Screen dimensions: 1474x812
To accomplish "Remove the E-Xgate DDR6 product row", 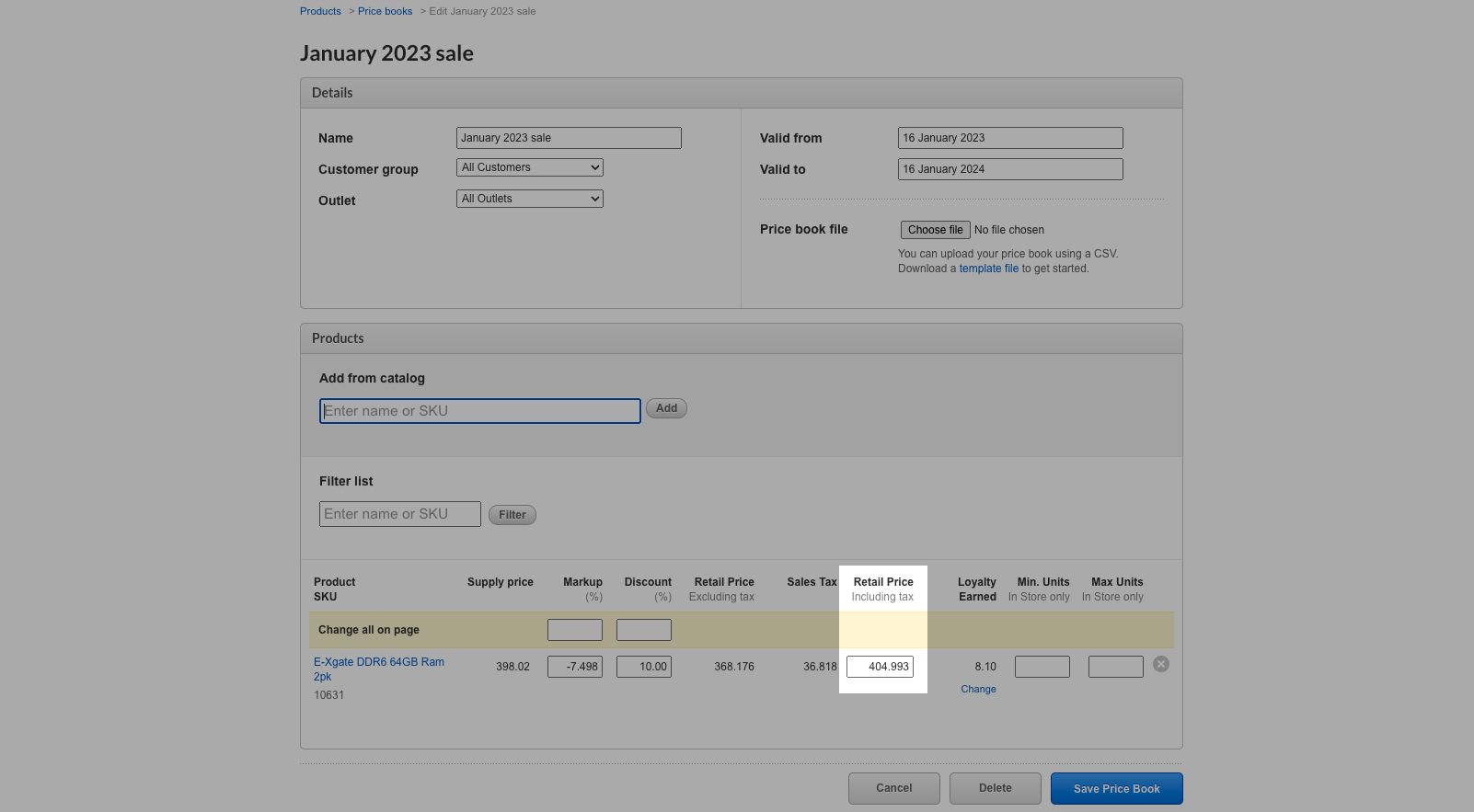I will point(1161,664).
